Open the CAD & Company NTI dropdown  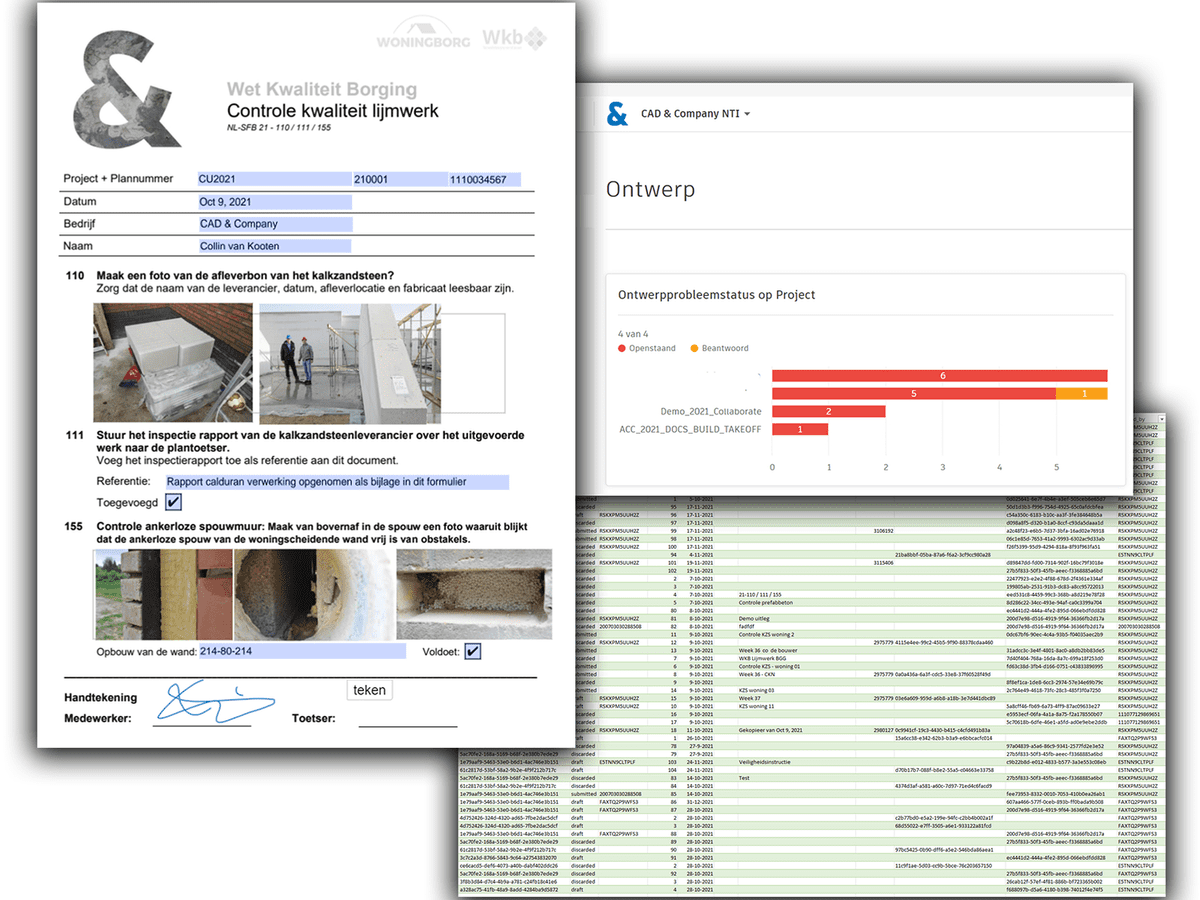695,114
